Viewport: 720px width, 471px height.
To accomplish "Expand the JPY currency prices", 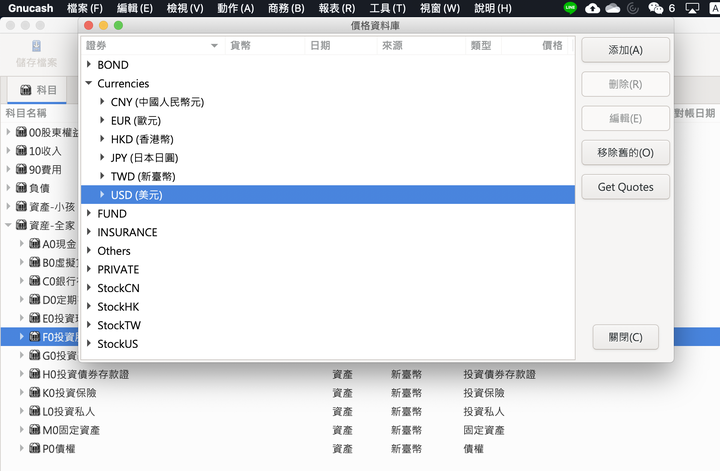I will (102, 157).
